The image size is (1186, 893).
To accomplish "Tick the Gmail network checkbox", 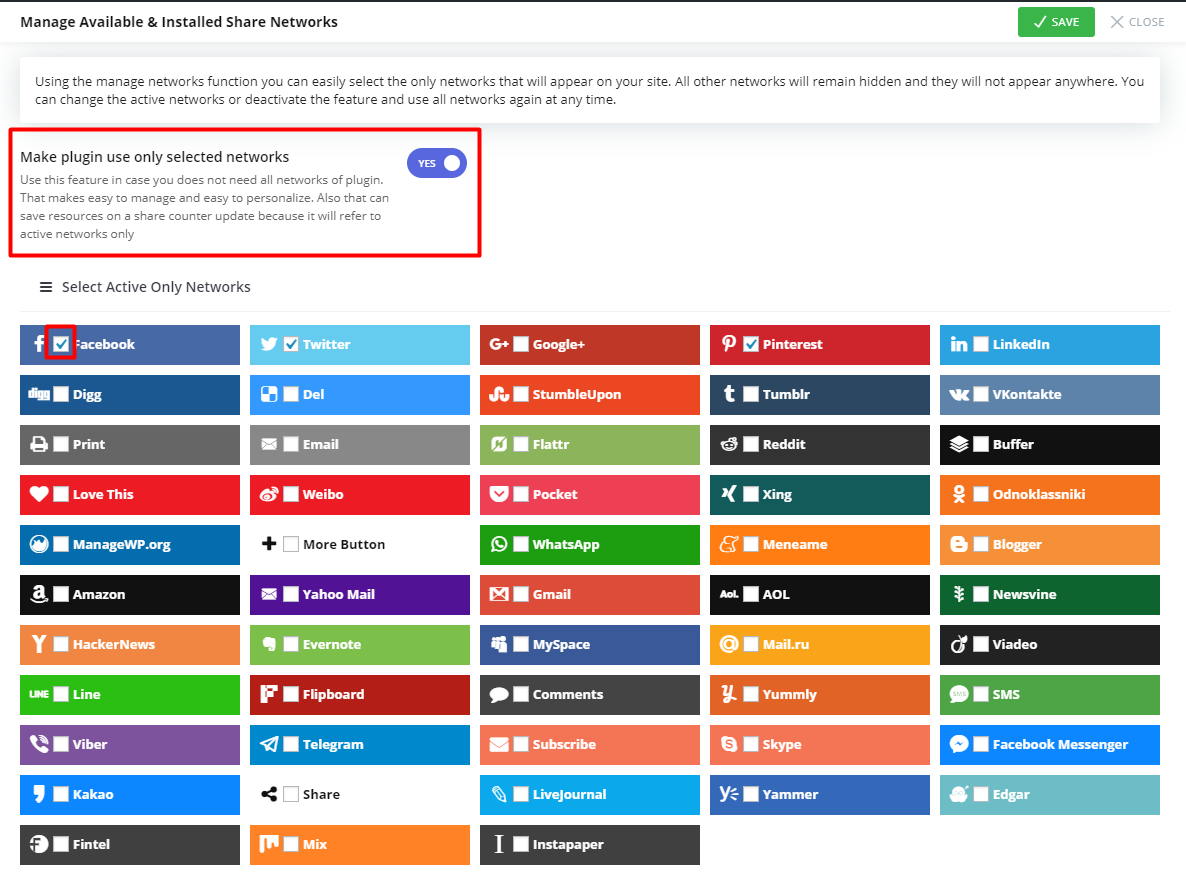I will pyautogui.click(x=521, y=594).
